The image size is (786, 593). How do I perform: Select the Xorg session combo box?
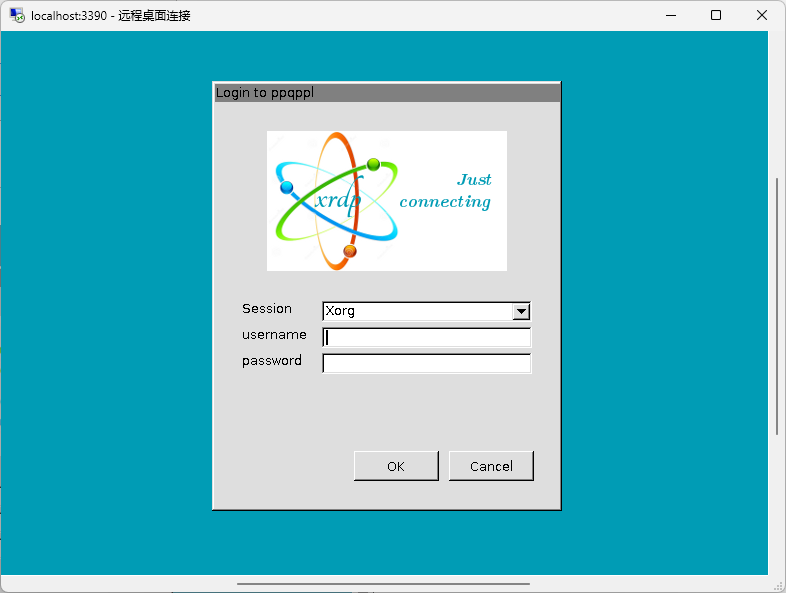[x=427, y=311]
